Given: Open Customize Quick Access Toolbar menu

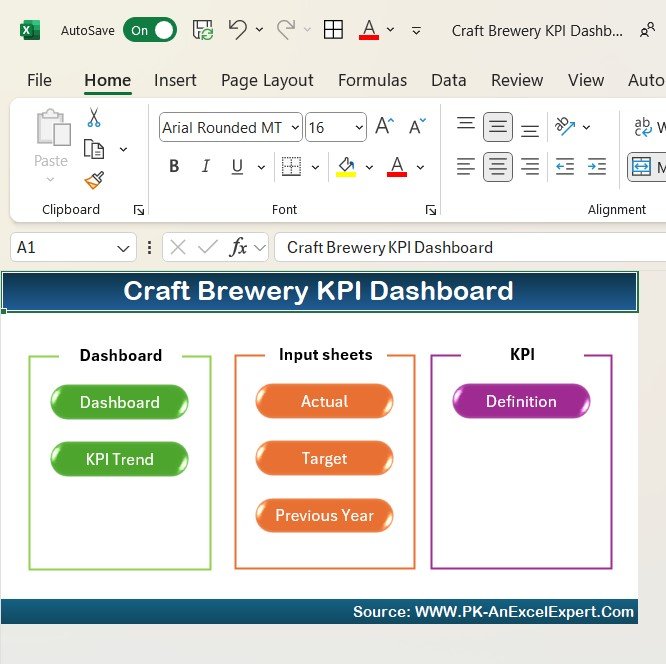Looking at the screenshot, I should [416, 31].
